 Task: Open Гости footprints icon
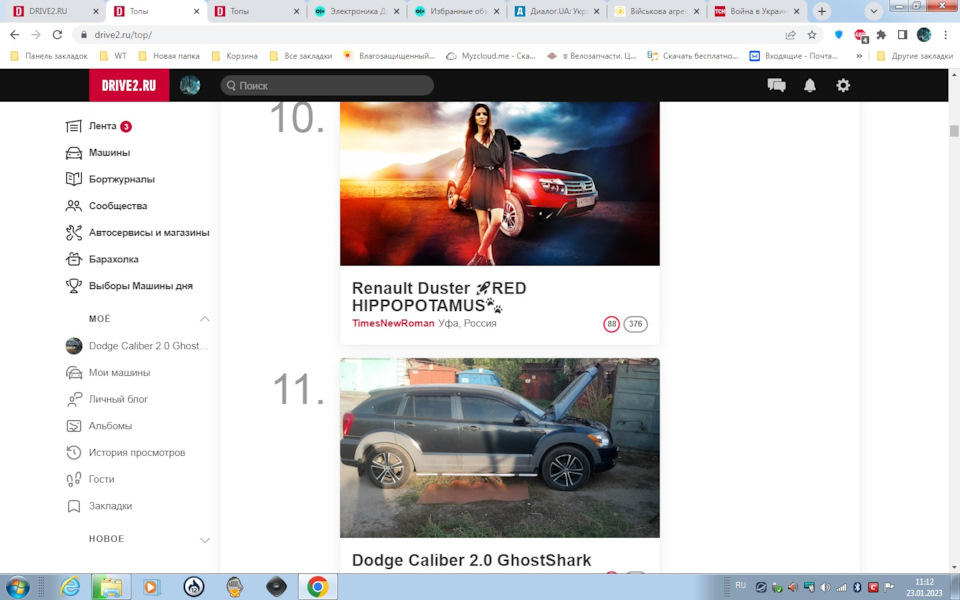click(73, 479)
